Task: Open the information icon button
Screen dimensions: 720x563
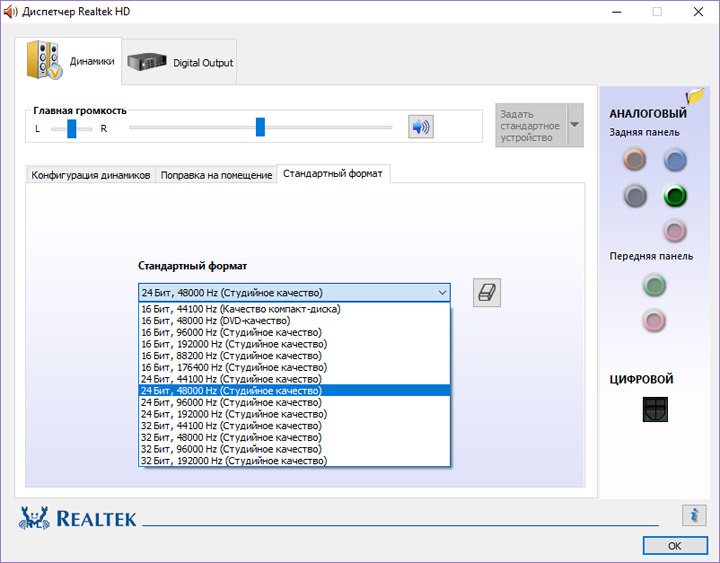Action: (x=694, y=515)
